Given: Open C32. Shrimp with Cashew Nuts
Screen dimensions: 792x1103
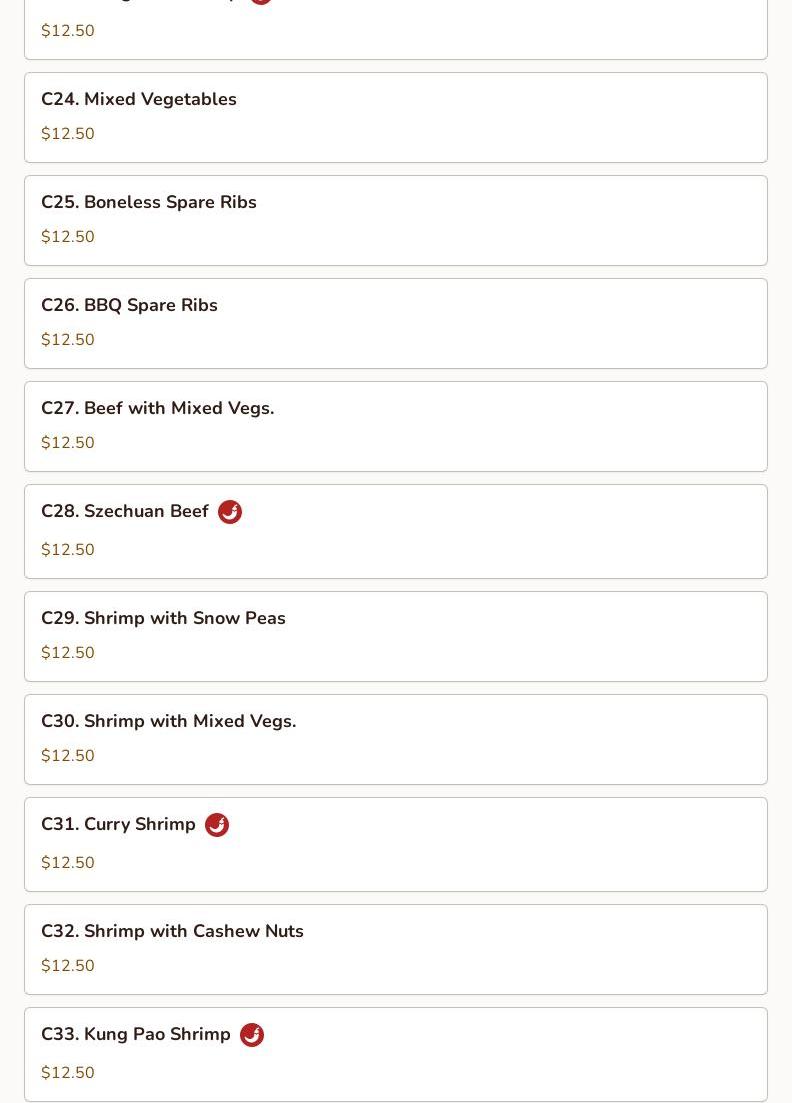Looking at the screenshot, I should click(396, 950).
